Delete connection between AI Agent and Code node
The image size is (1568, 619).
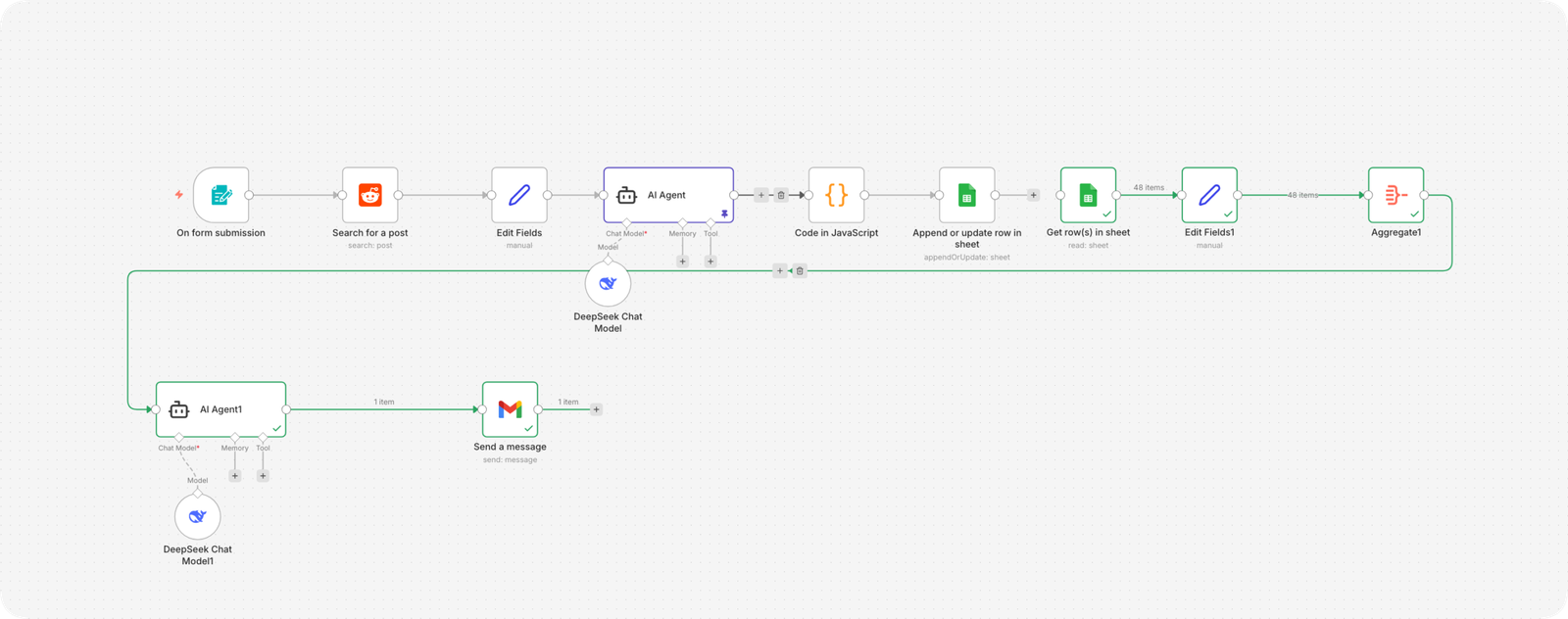(x=781, y=195)
